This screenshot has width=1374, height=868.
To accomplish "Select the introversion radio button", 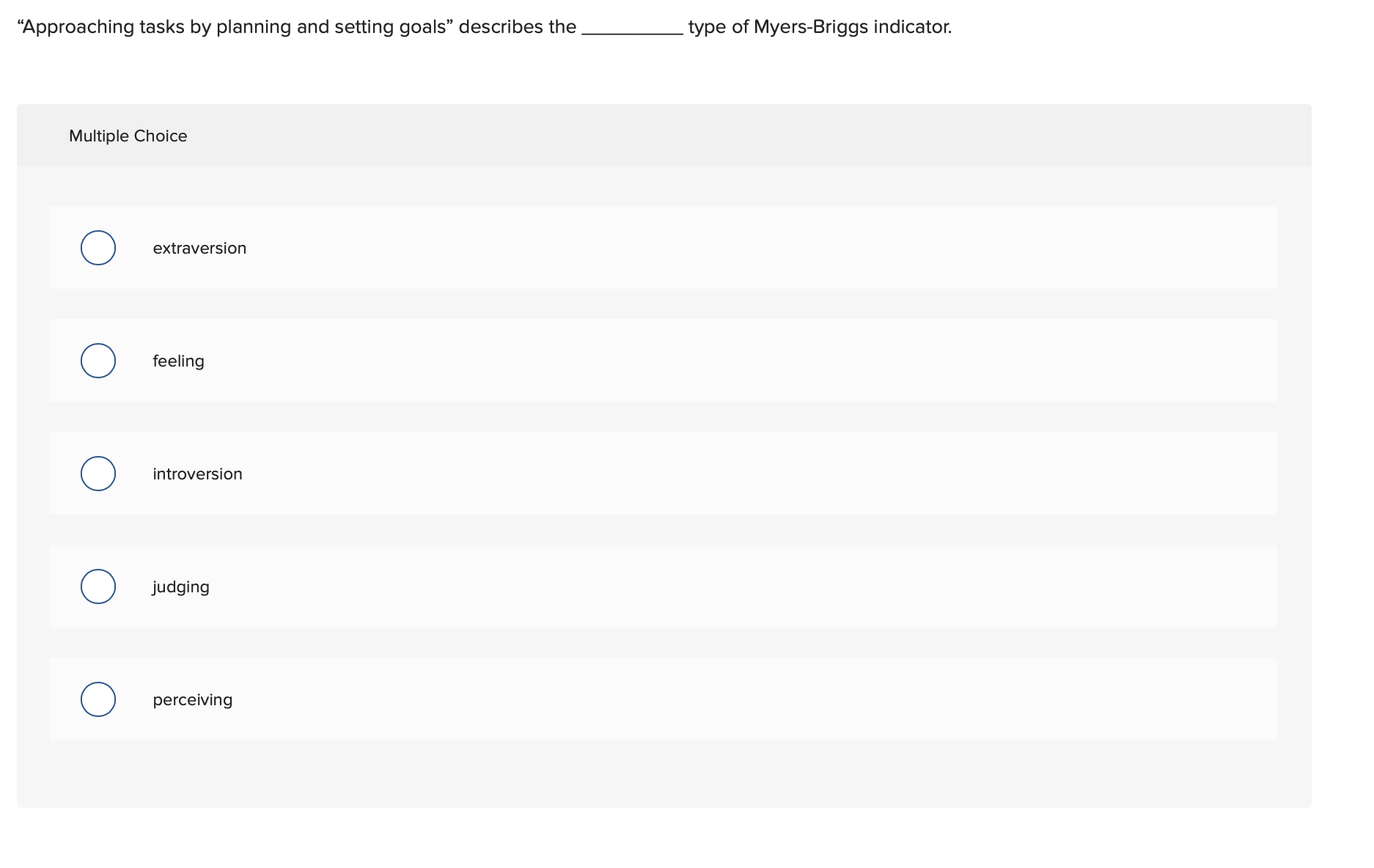I will 98,474.
